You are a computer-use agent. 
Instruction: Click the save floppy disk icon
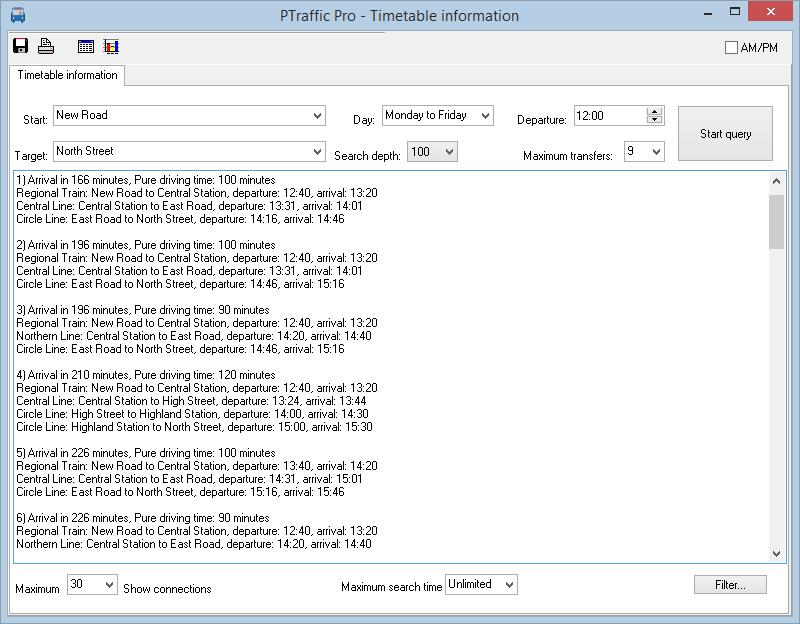click(x=20, y=46)
